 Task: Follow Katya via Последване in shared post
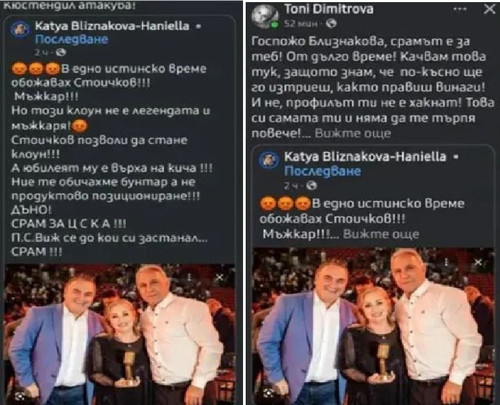pyautogui.click(x=322, y=171)
